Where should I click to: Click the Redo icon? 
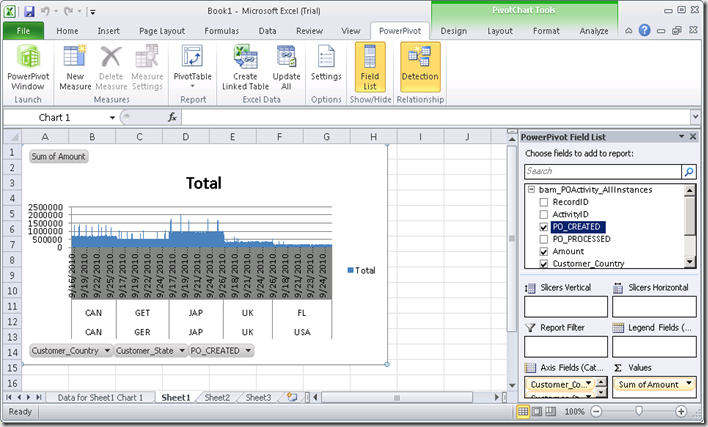[x=69, y=11]
